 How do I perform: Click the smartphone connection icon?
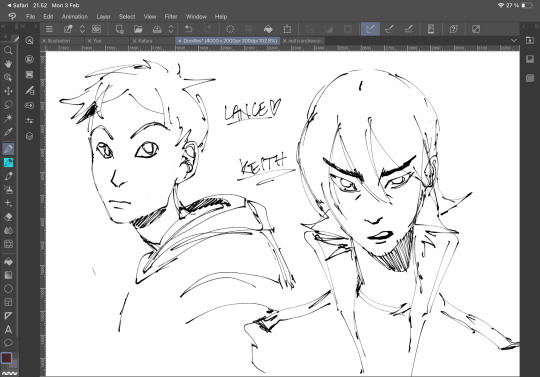pos(431,29)
